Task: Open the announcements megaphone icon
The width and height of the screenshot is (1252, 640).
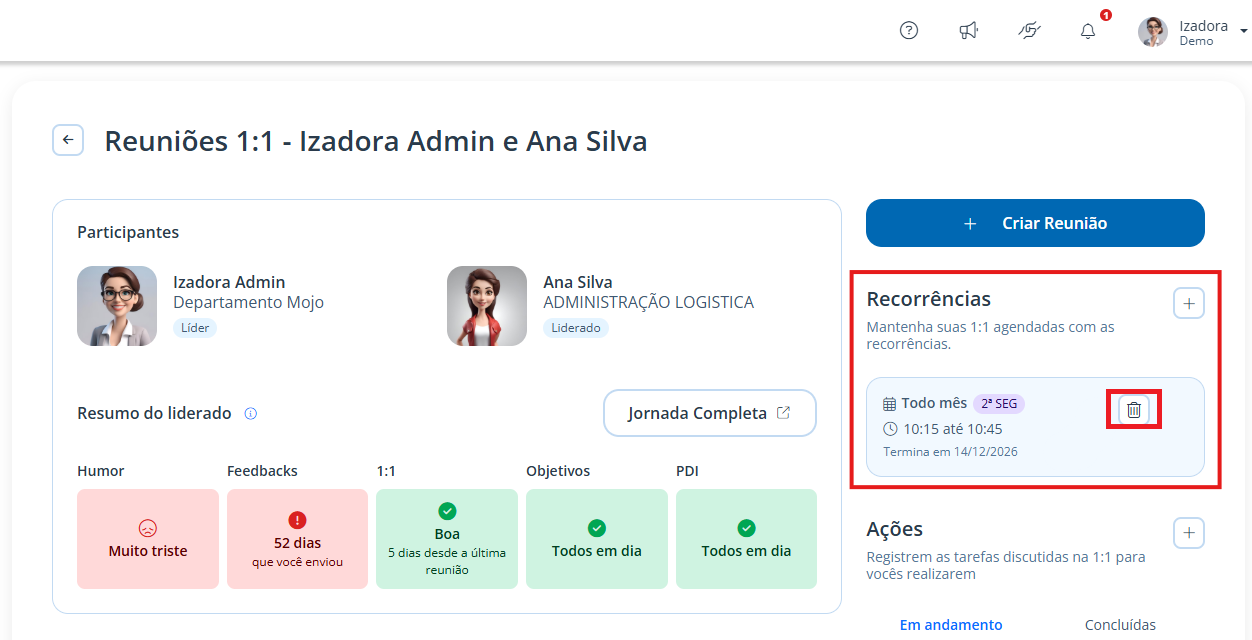Action: [x=968, y=31]
